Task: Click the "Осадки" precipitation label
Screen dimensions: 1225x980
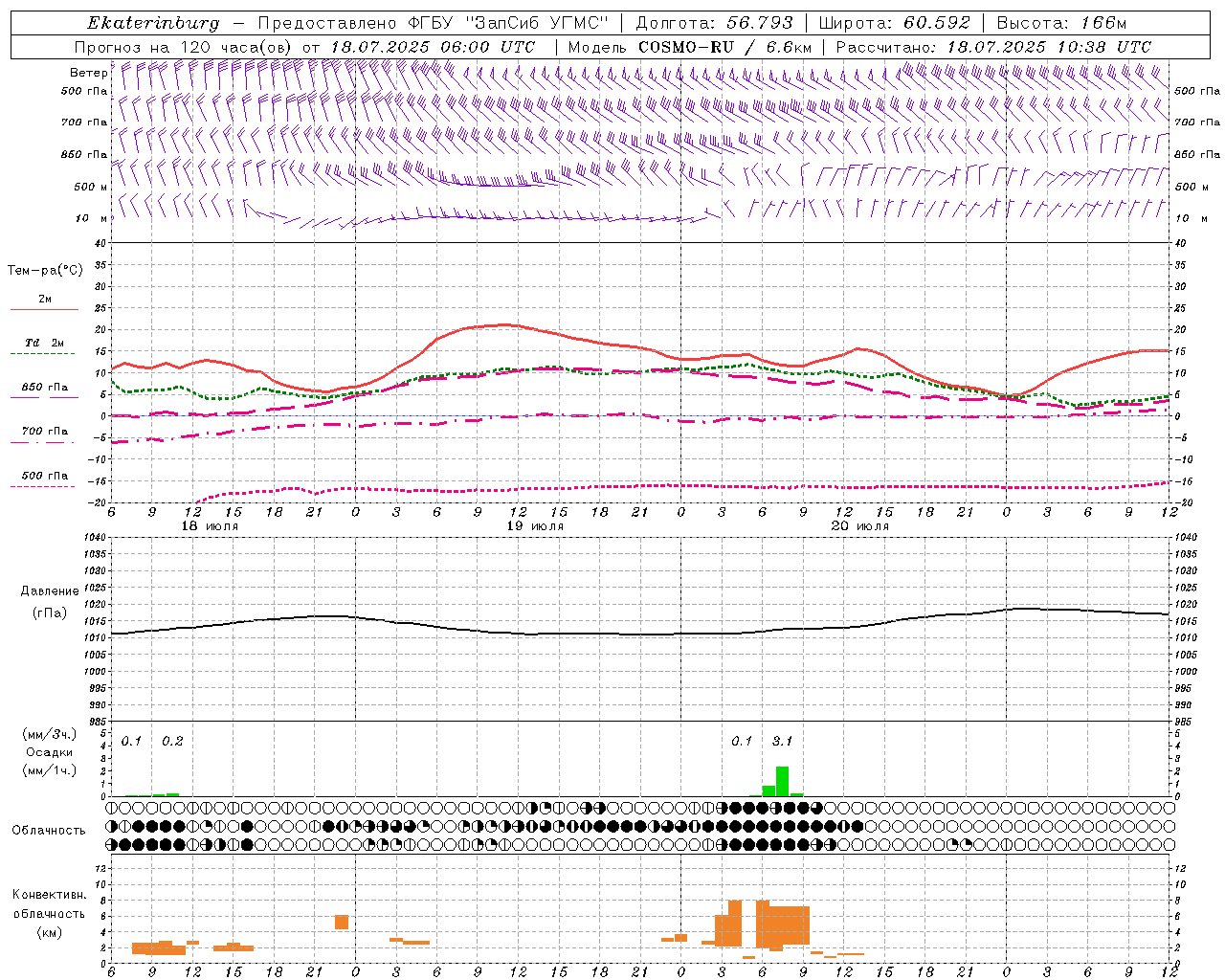Action: click(49, 752)
